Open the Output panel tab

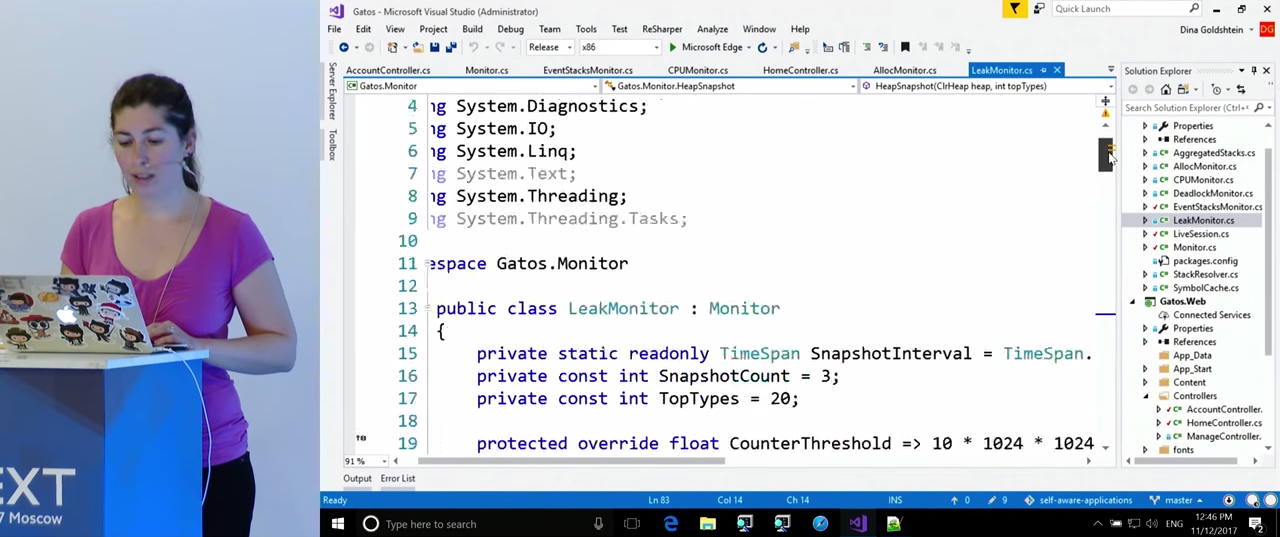point(357,479)
